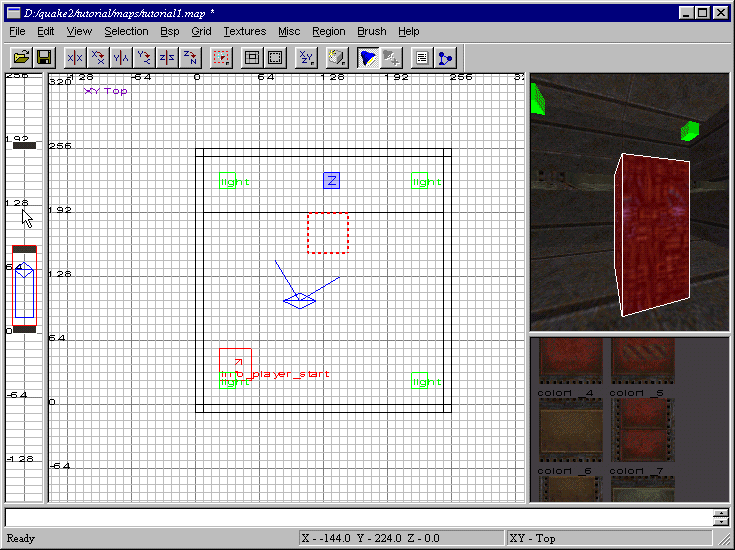Click the console scroll down arrow

720,522
